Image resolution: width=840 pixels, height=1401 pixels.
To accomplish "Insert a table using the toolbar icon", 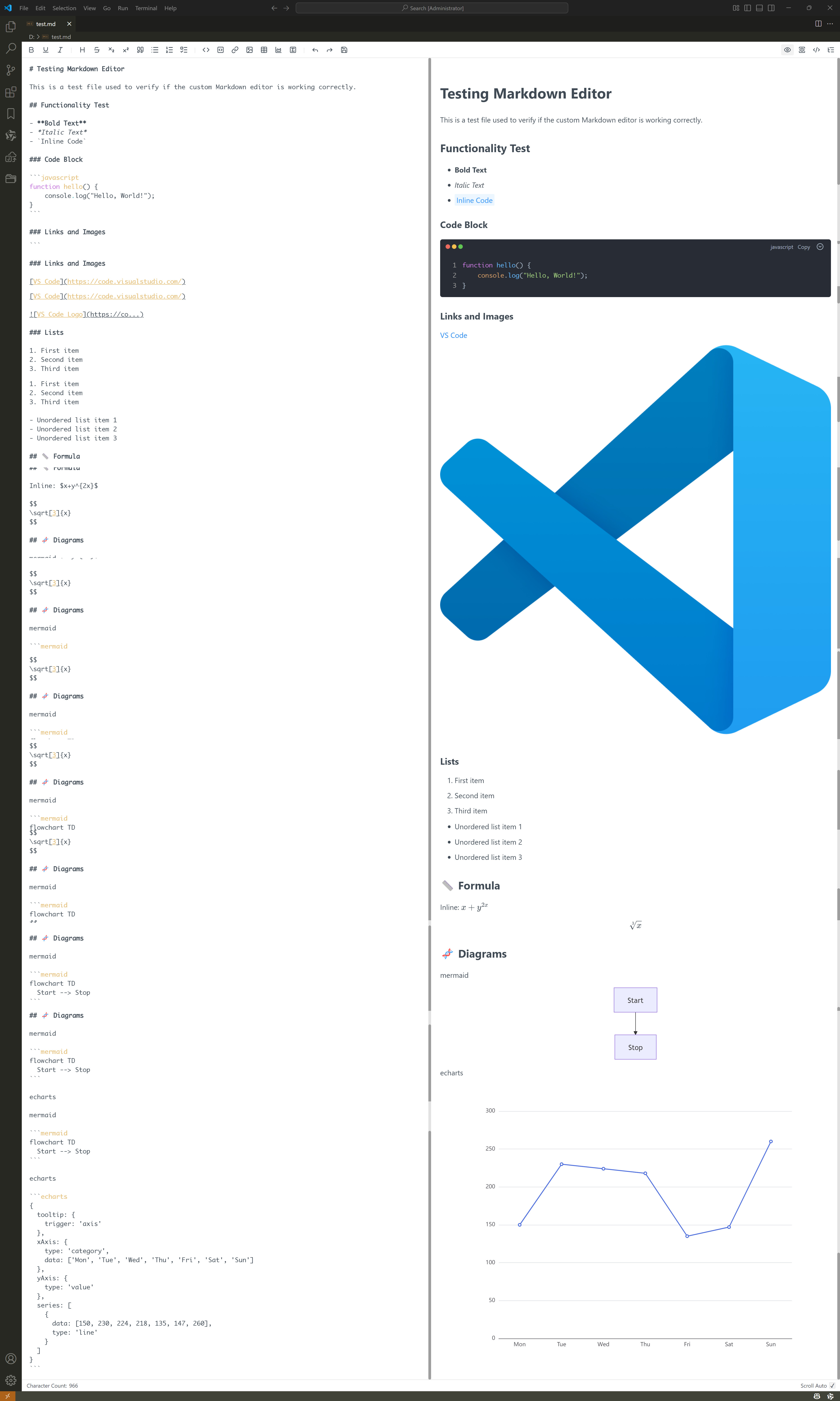I will (264, 50).
